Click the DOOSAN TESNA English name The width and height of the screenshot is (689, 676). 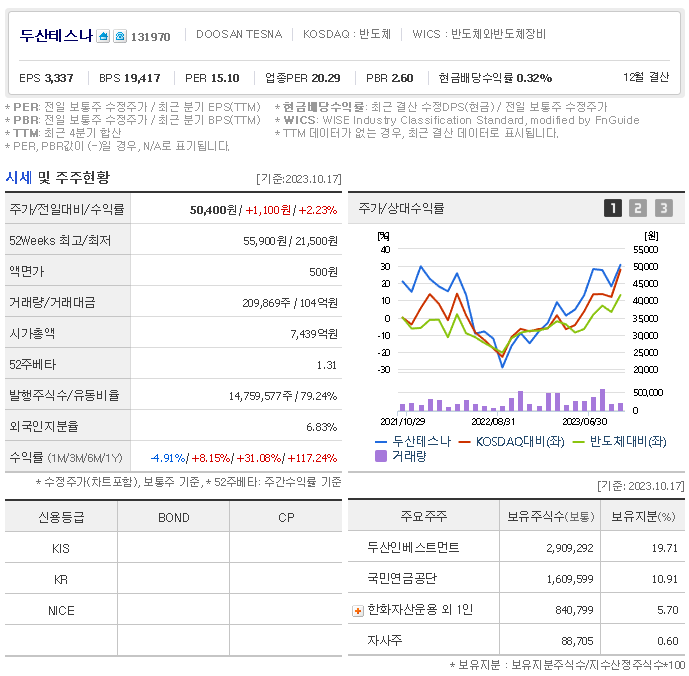[x=239, y=34]
